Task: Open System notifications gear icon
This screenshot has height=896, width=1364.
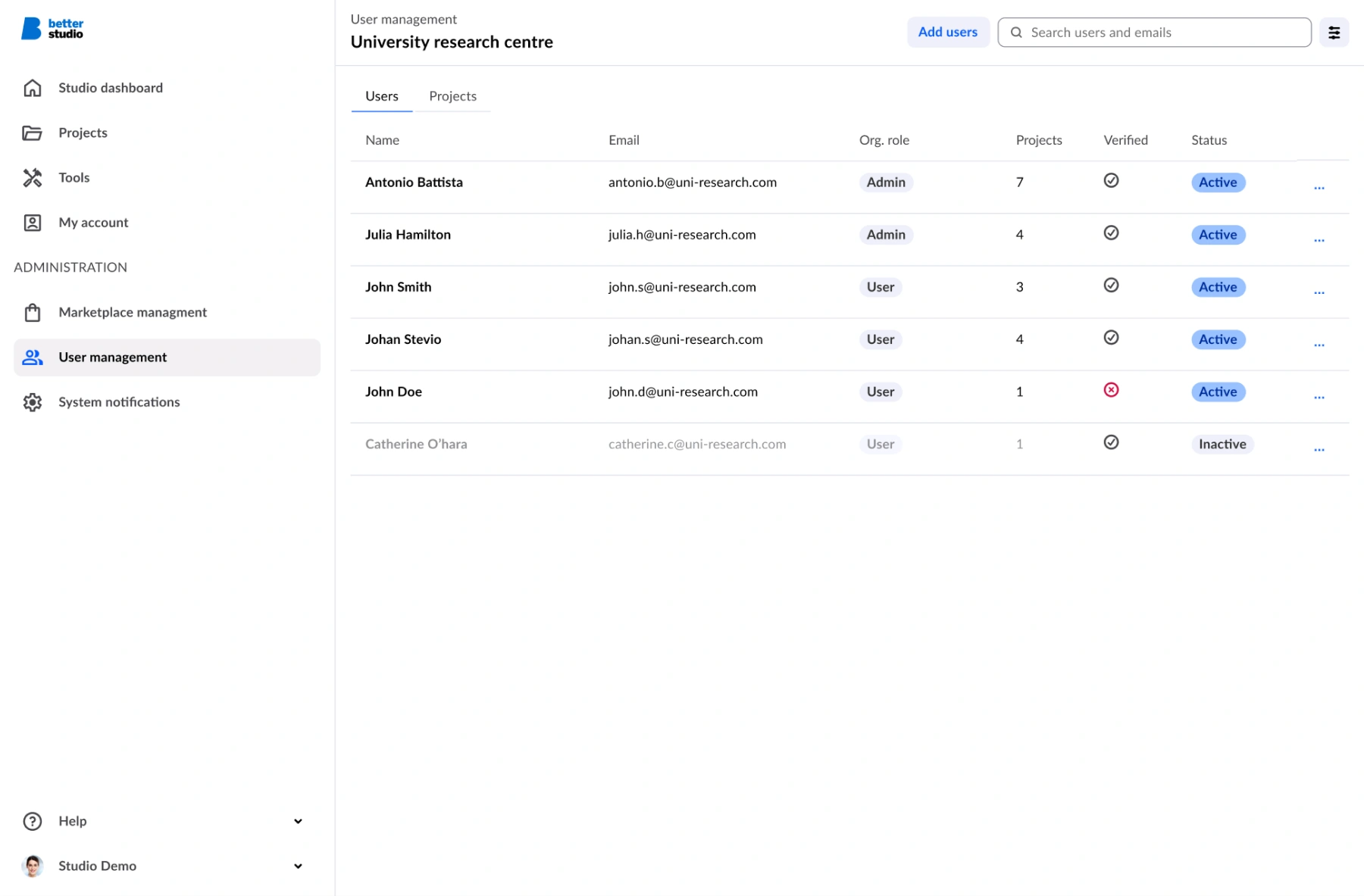Action: (x=33, y=401)
